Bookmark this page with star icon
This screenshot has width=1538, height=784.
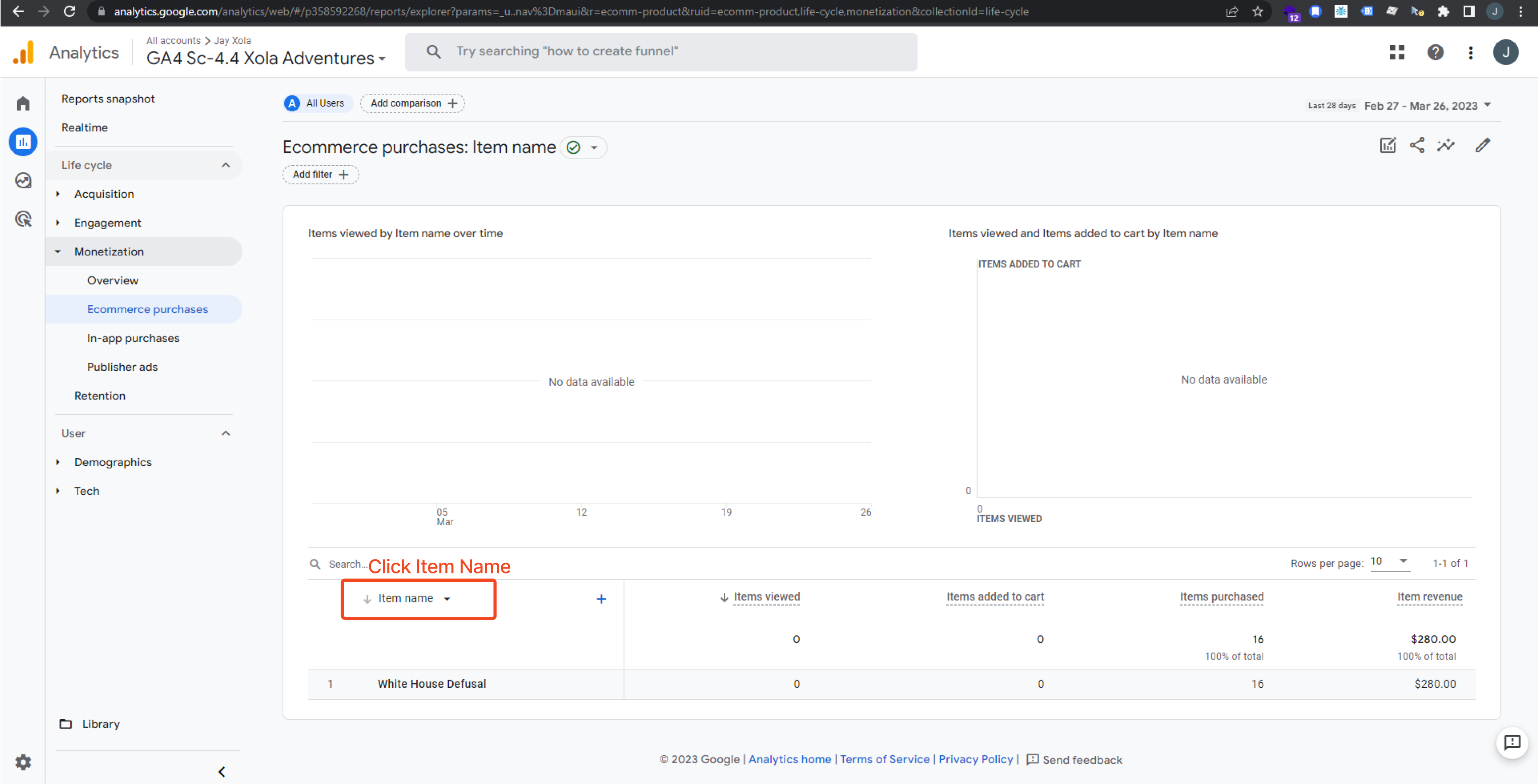[1258, 12]
